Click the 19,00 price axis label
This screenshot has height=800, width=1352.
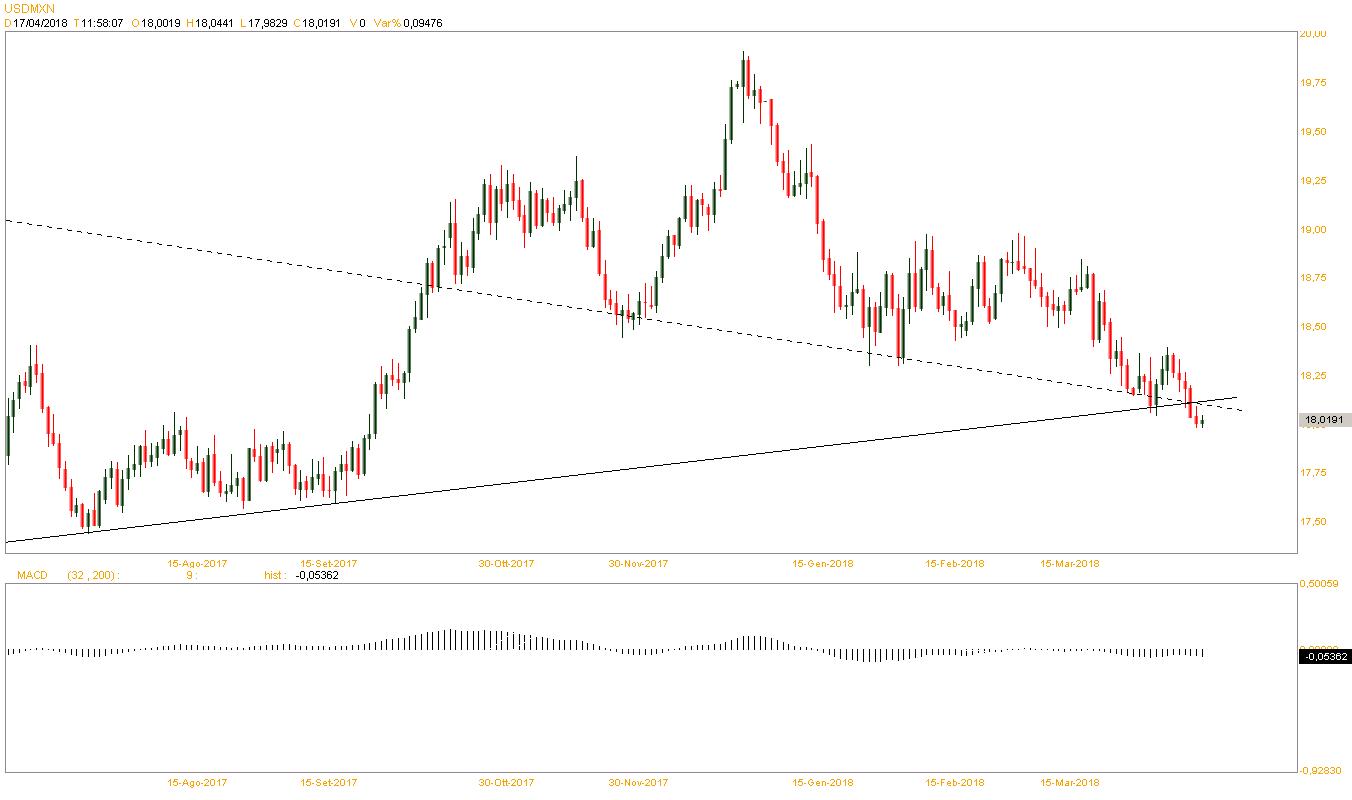(x=1312, y=229)
